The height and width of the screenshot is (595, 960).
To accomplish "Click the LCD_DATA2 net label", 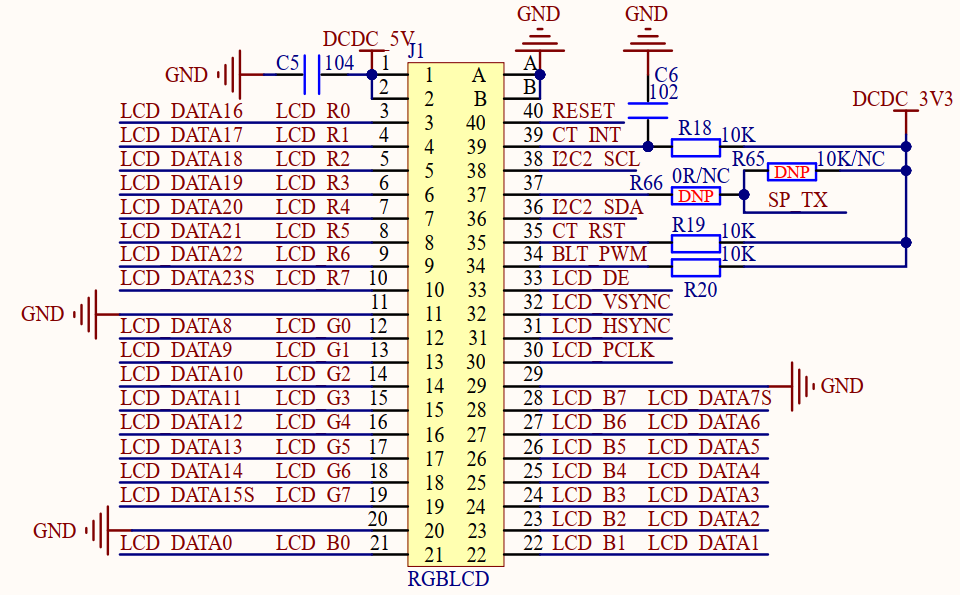I will point(703,519).
